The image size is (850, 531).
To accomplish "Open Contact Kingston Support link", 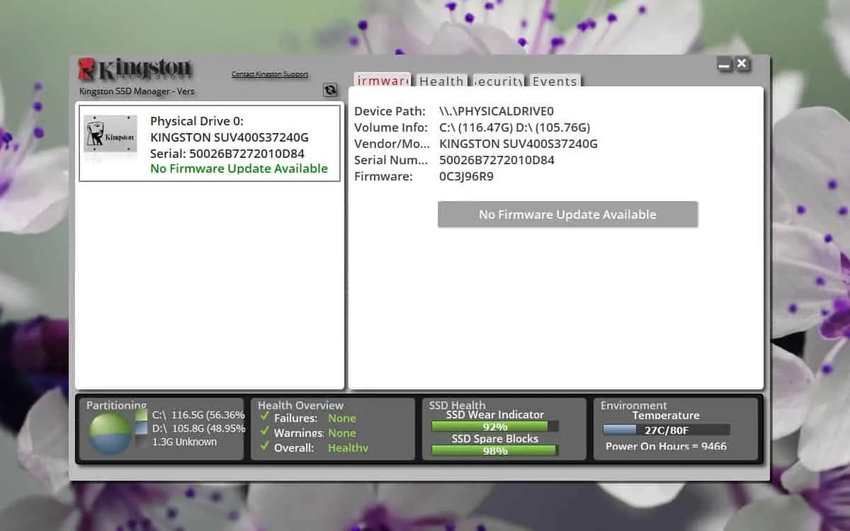I will click(x=270, y=74).
